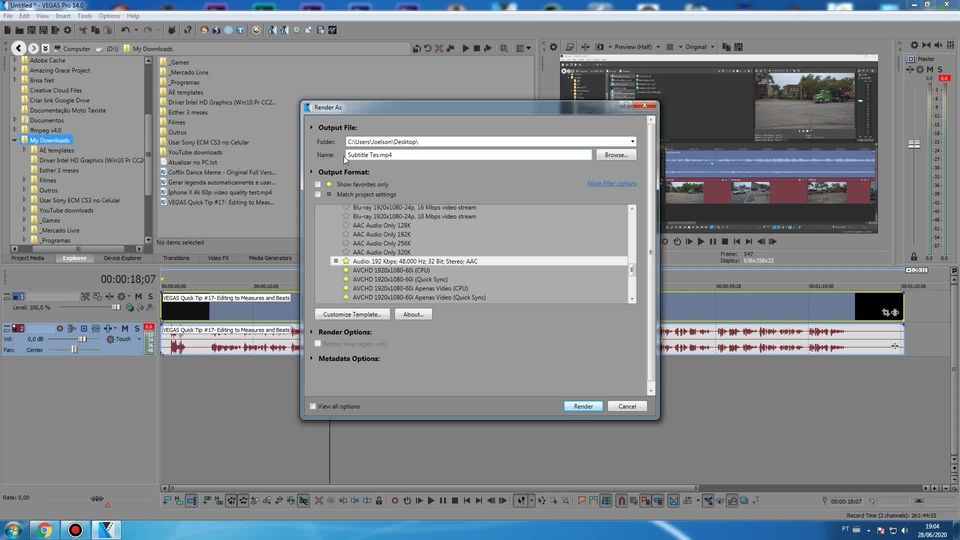Switch to the Media Generators tab
960x540 pixels.
(270, 258)
